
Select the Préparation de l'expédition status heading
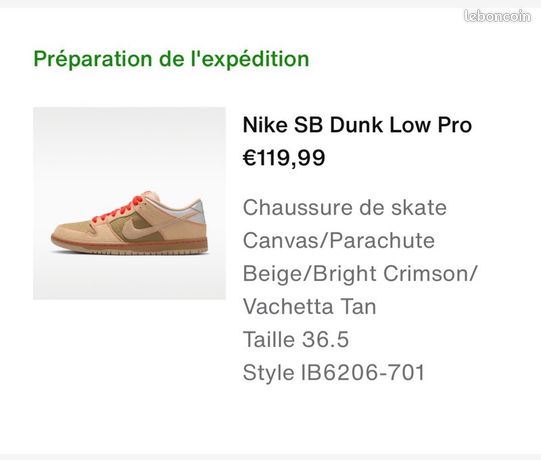(x=171, y=59)
